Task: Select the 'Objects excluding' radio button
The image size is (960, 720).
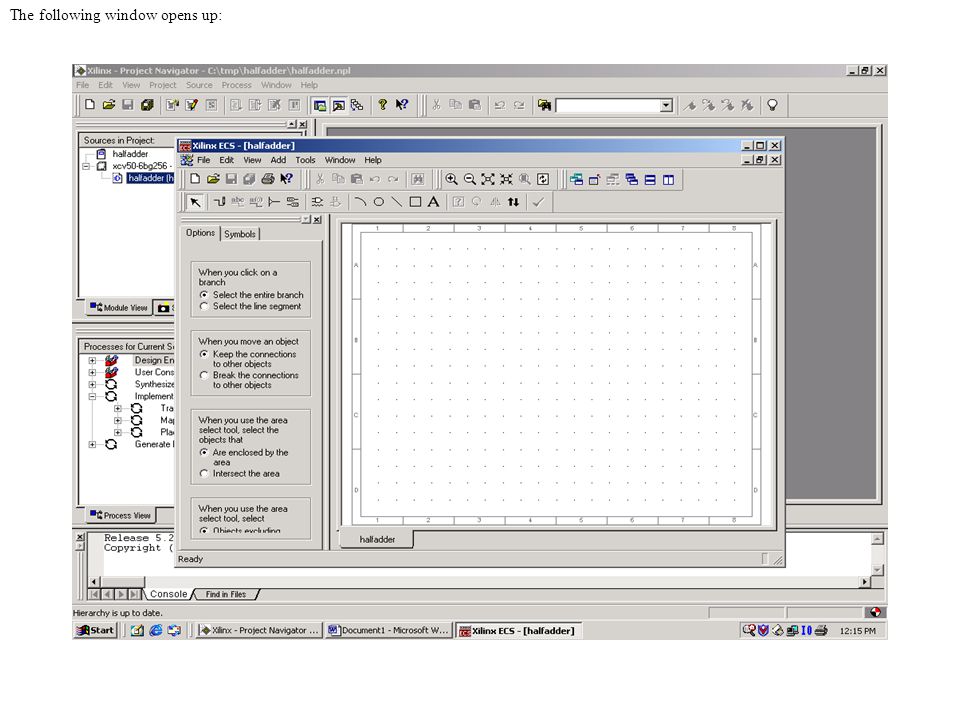Action: click(204, 531)
